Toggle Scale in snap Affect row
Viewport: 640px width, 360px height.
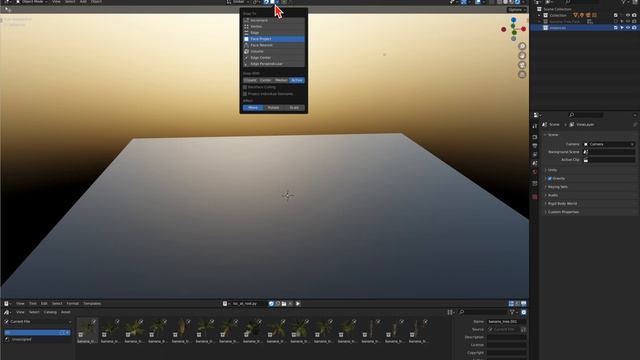[x=294, y=108]
